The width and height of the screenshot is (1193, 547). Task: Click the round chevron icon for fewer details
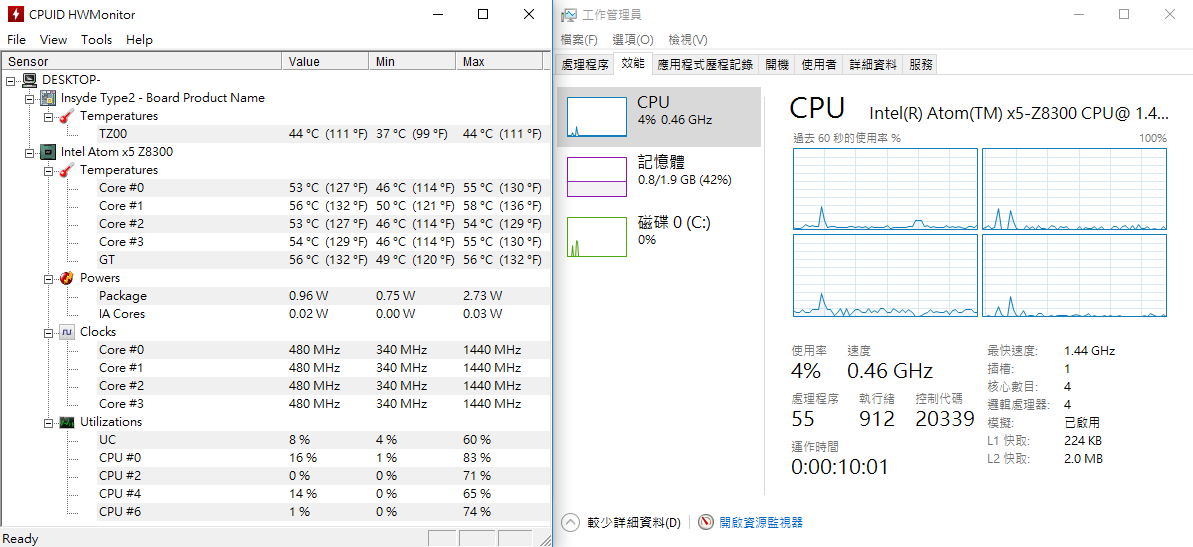click(x=570, y=523)
